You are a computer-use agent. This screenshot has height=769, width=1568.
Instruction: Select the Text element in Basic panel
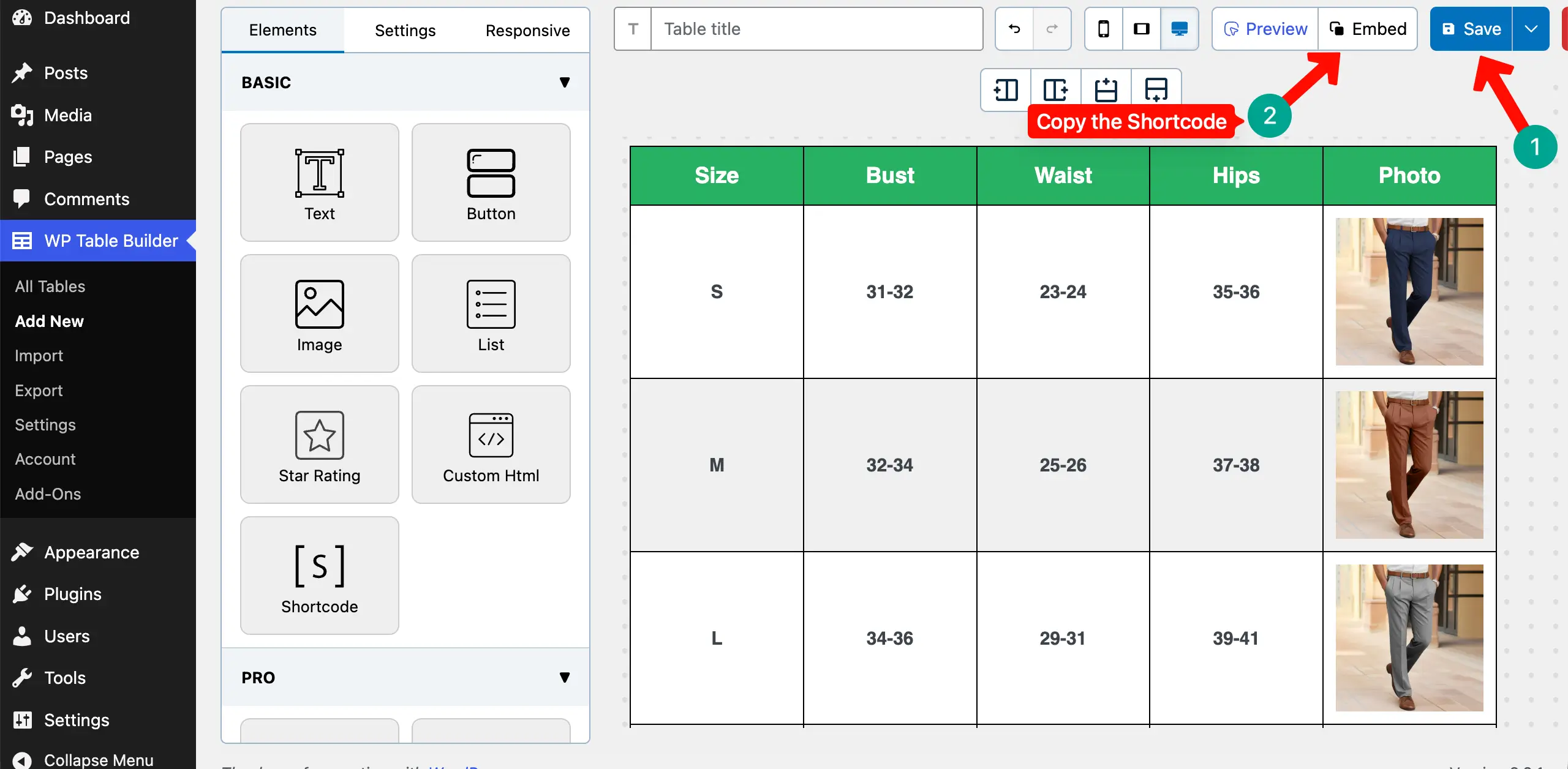[319, 182]
